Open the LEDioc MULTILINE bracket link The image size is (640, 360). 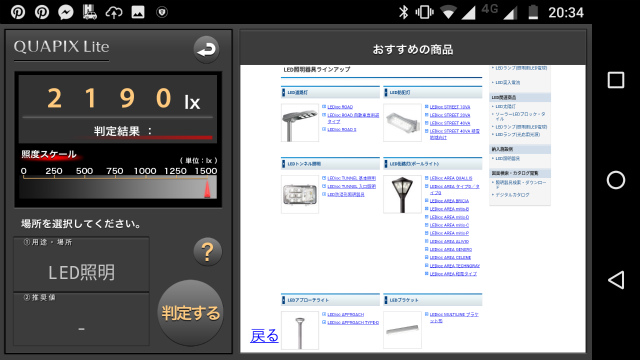pyautogui.click(x=454, y=318)
